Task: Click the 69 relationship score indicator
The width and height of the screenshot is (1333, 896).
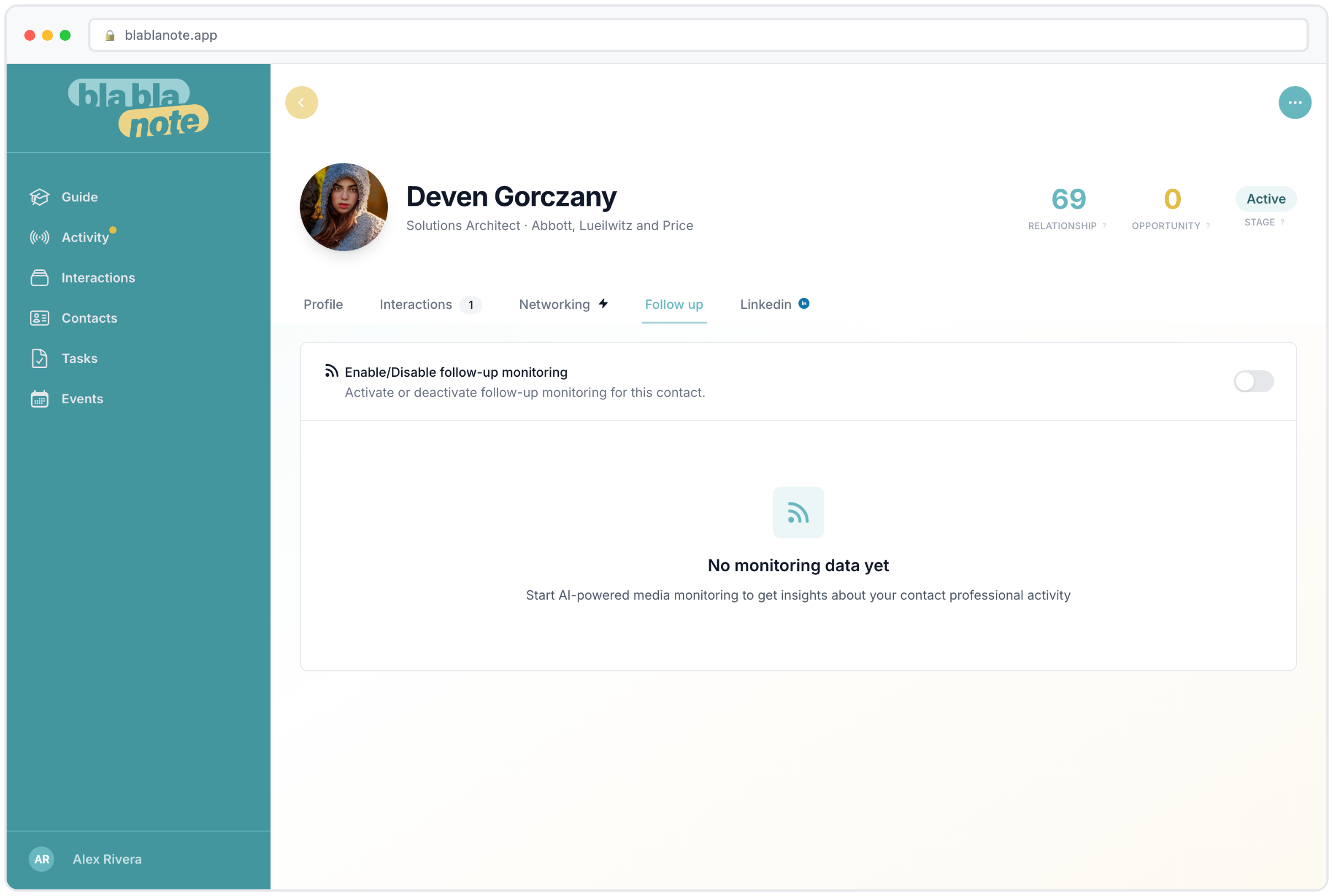Action: click(x=1068, y=199)
